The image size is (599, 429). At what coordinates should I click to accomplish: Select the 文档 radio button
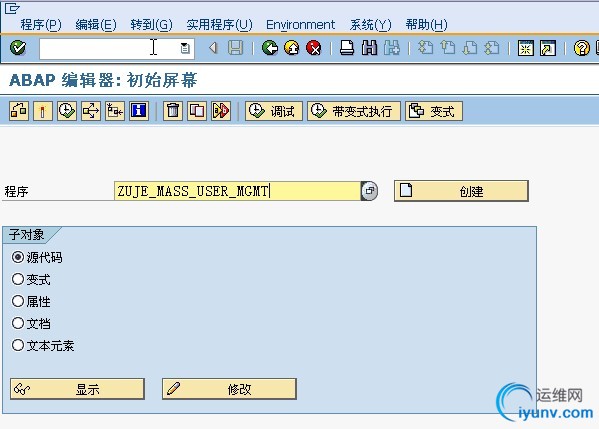pos(18,323)
